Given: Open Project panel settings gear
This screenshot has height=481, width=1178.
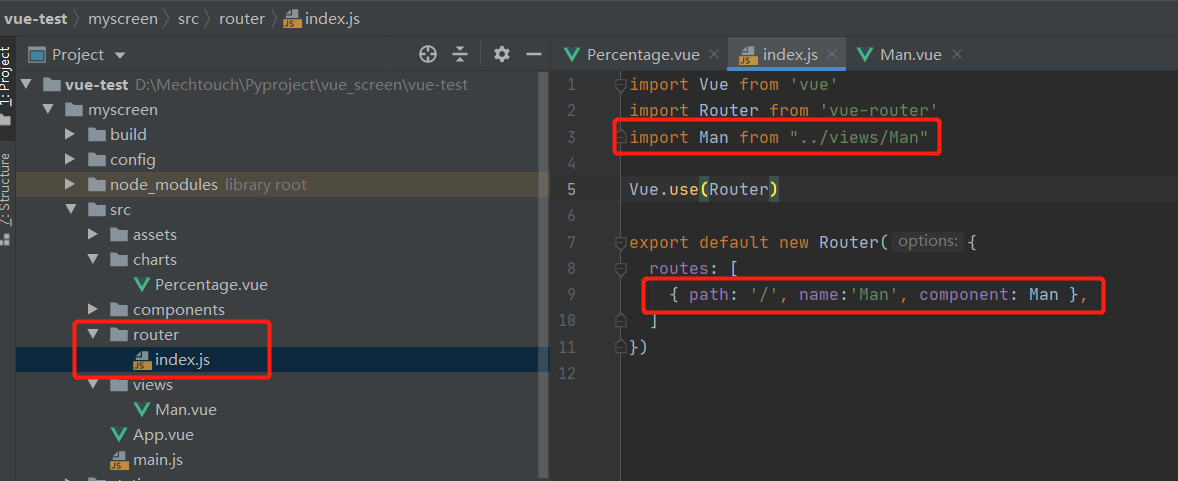Looking at the screenshot, I should [x=502, y=54].
